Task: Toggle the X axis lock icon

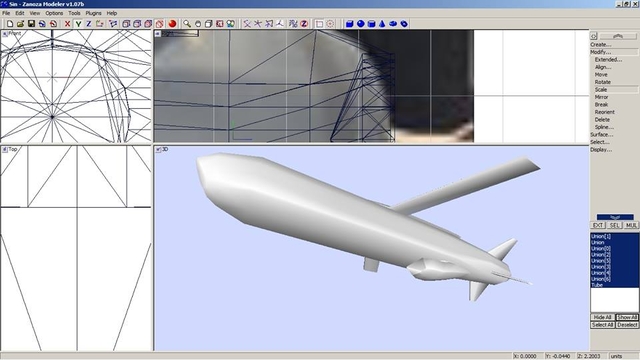Action: pyautogui.click(x=67, y=24)
